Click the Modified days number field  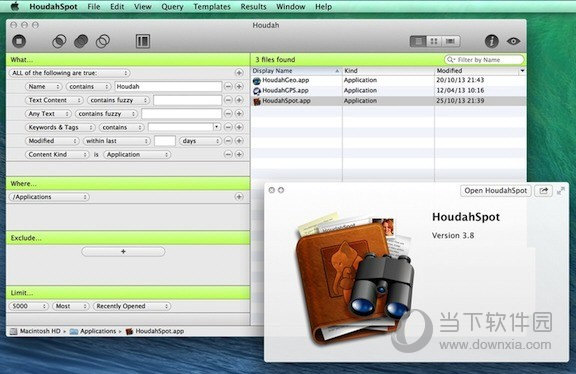[165, 141]
